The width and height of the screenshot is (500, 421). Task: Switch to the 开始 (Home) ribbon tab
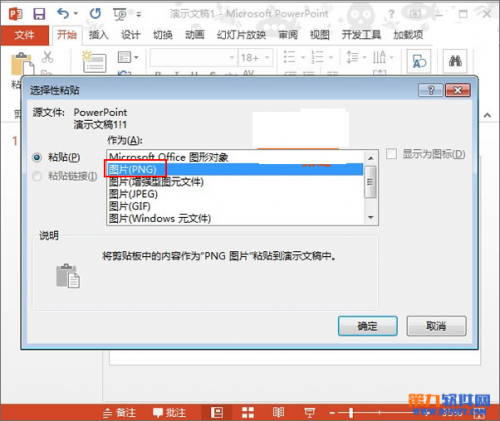pyautogui.click(x=66, y=35)
